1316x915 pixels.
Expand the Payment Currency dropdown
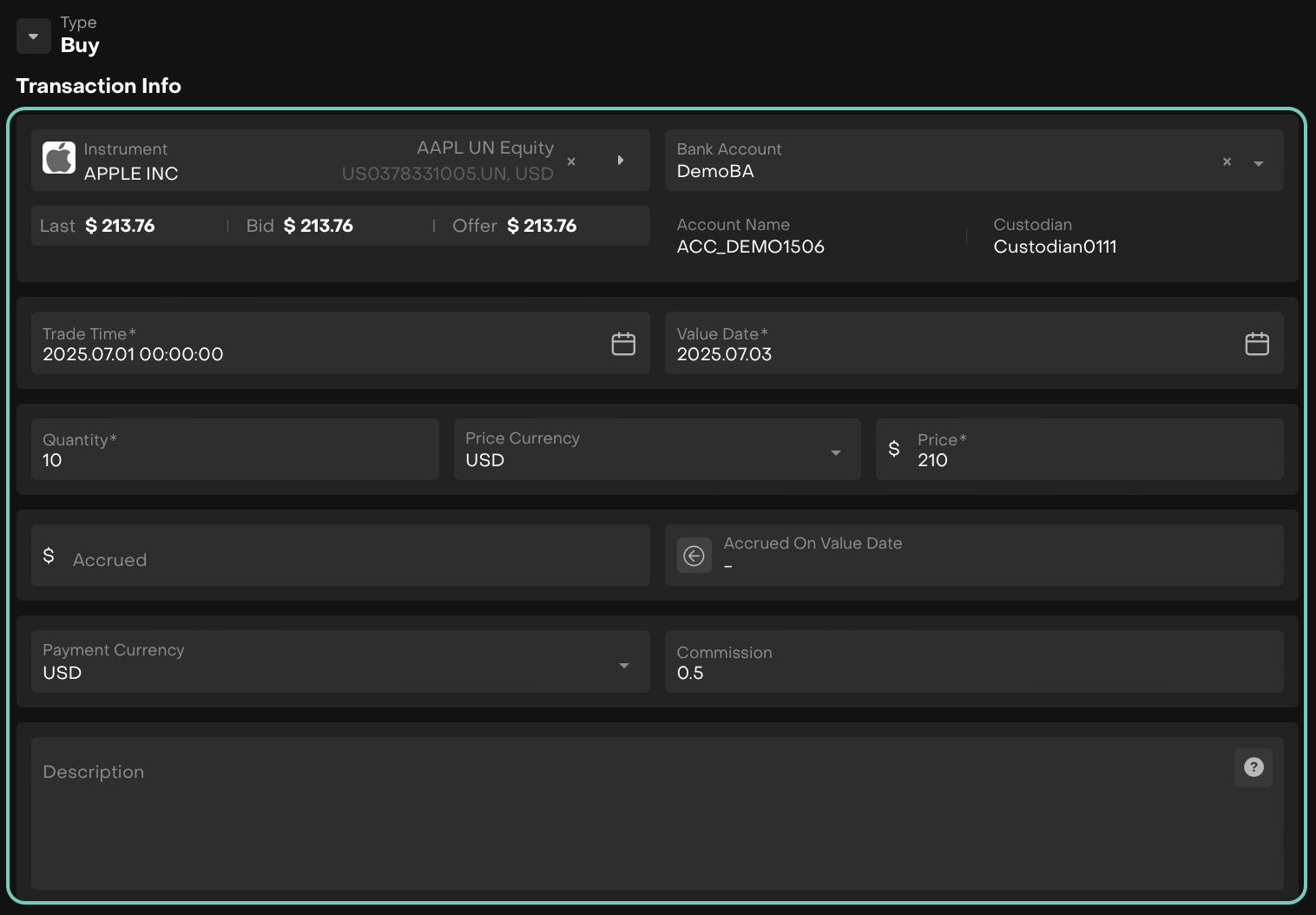[x=623, y=666]
